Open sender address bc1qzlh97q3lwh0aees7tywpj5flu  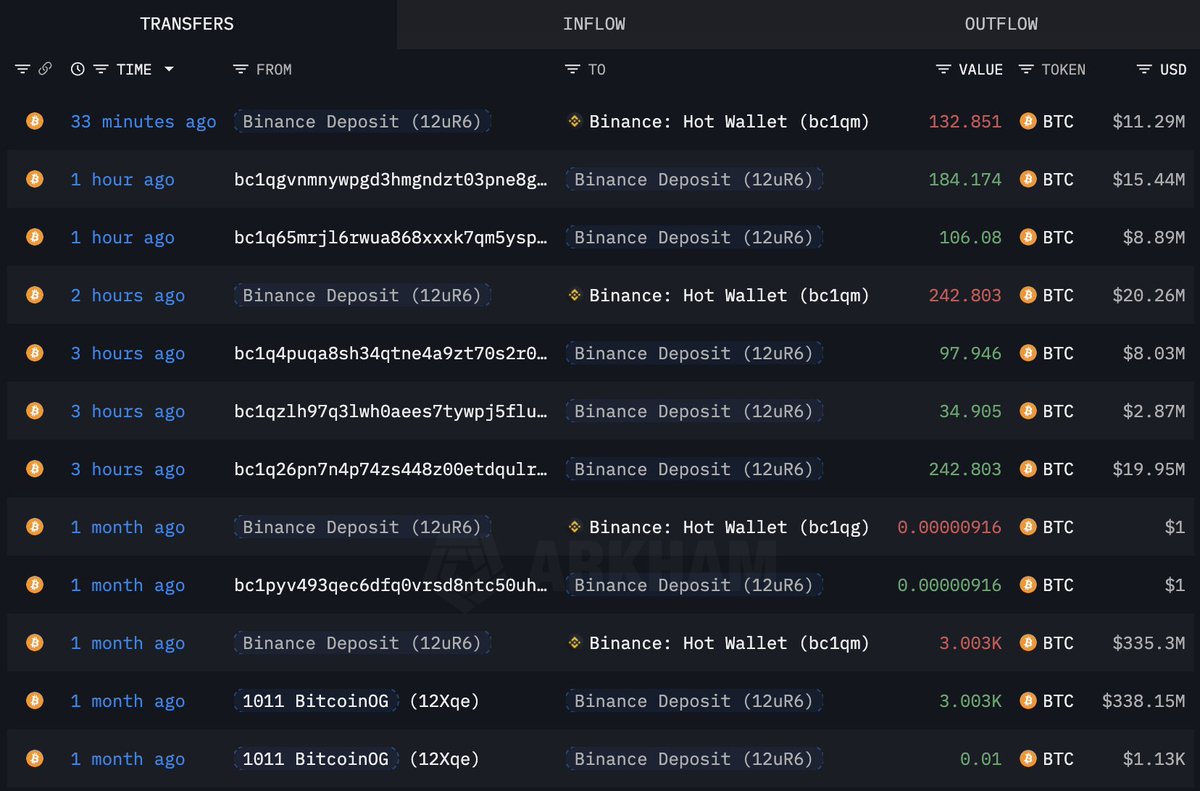[x=391, y=411]
